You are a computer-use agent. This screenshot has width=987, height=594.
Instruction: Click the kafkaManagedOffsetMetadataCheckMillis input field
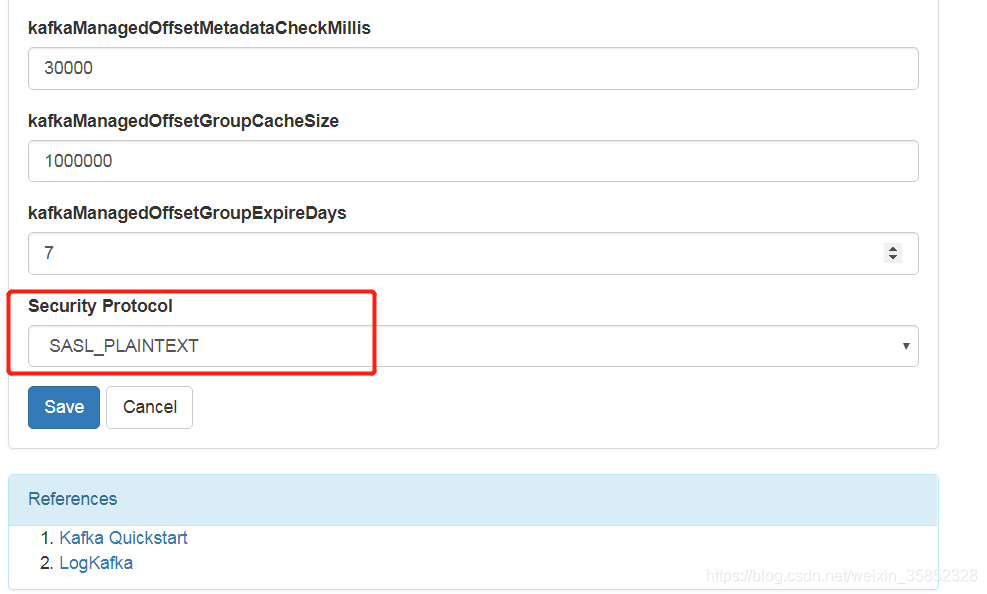473,68
